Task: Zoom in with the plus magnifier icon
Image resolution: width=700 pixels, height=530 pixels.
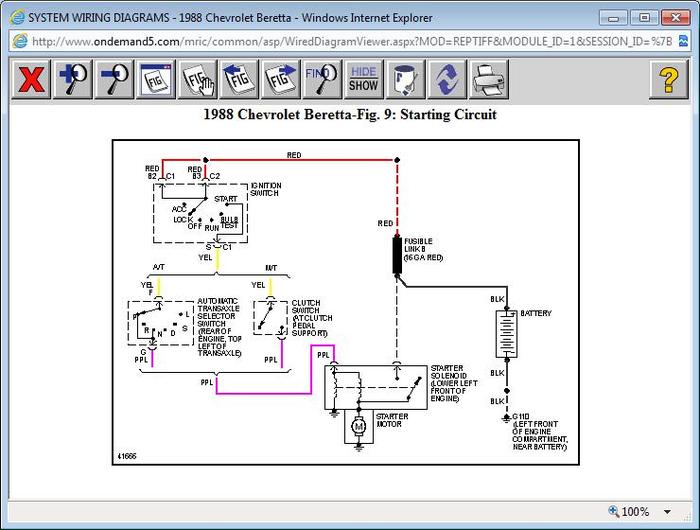Action: [x=73, y=79]
